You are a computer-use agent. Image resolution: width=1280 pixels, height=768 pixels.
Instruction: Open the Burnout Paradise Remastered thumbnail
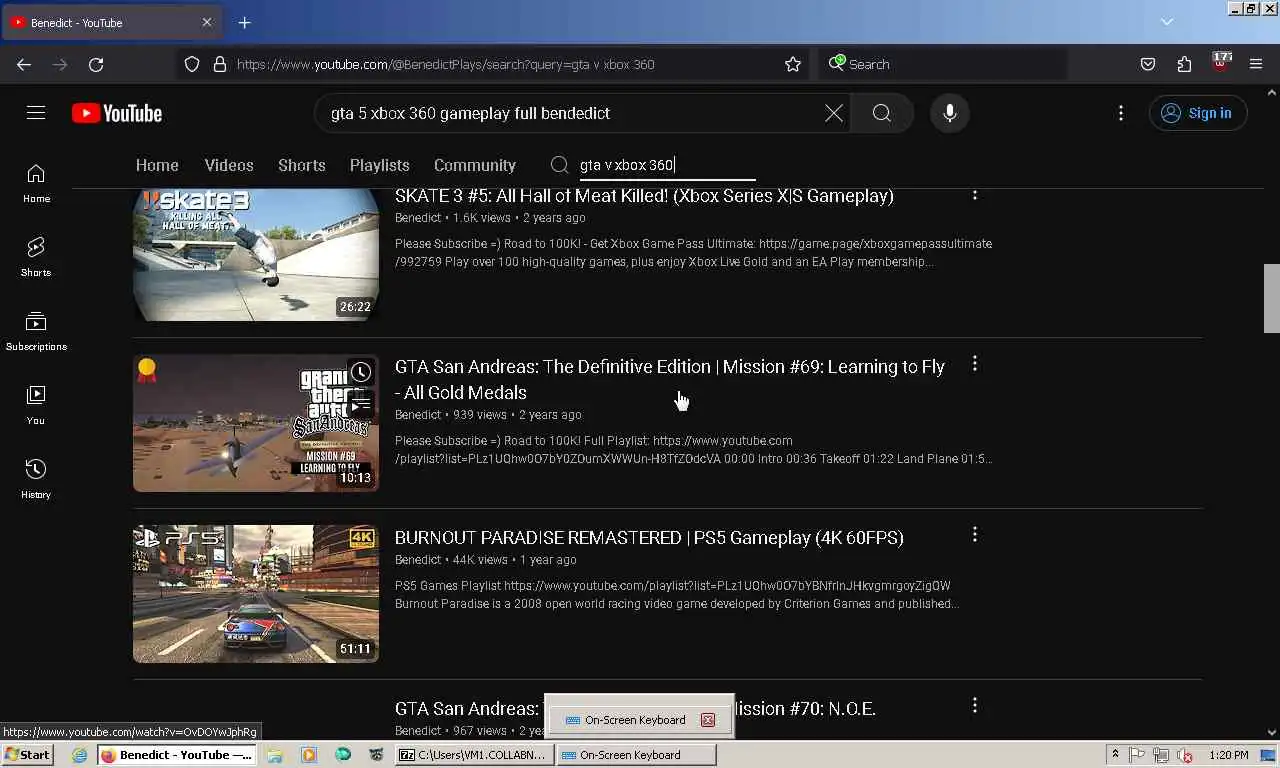tap(256, 594)
